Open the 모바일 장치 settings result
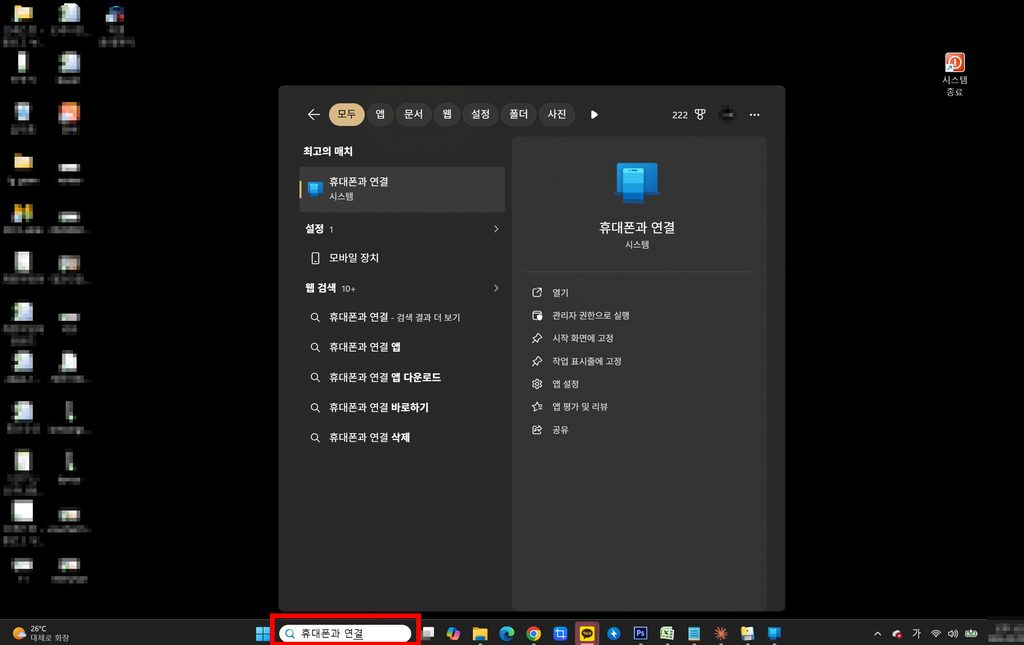This screenshot has width=1024, height=645. (x=402, y=258)
